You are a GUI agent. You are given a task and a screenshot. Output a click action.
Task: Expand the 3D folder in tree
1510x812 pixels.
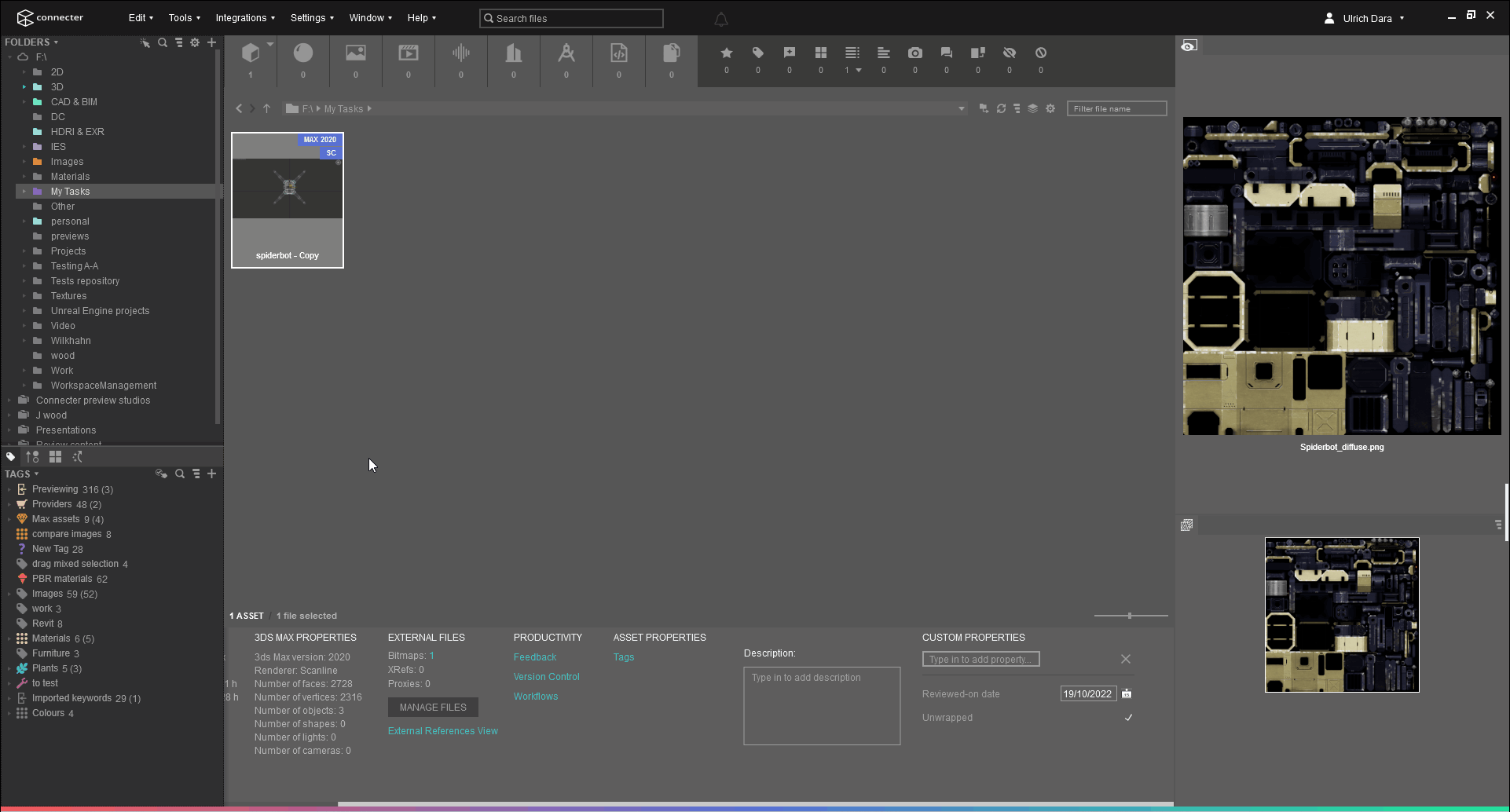coord(24,86)
